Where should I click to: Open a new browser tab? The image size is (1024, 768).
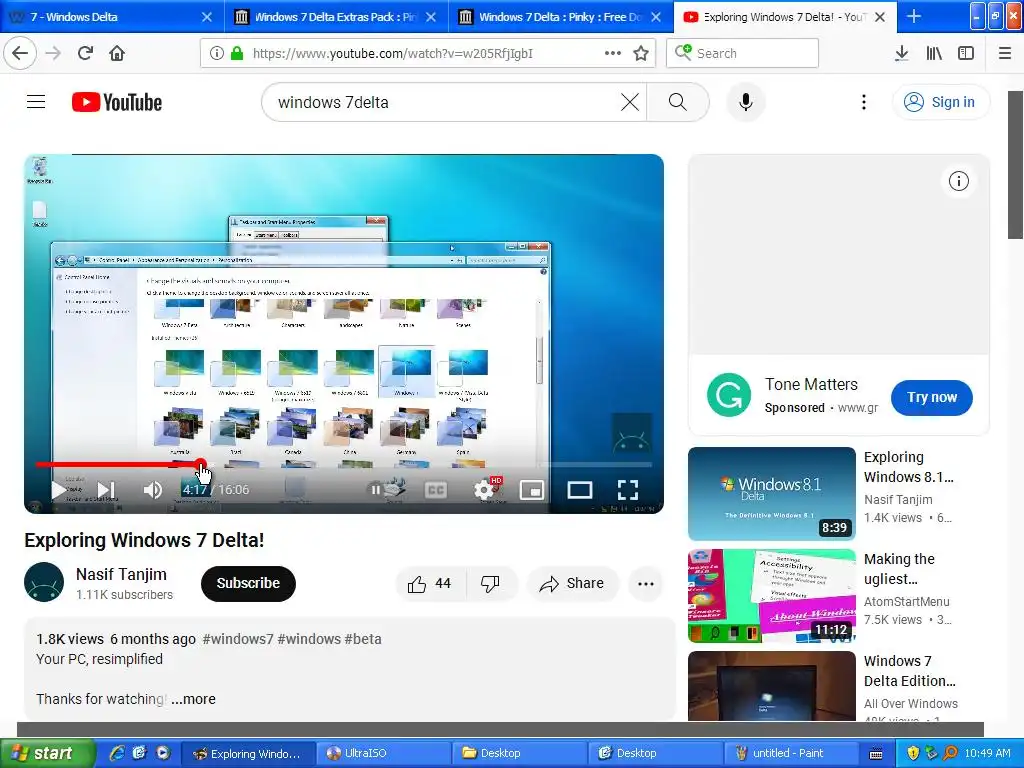tap(914, 16)
